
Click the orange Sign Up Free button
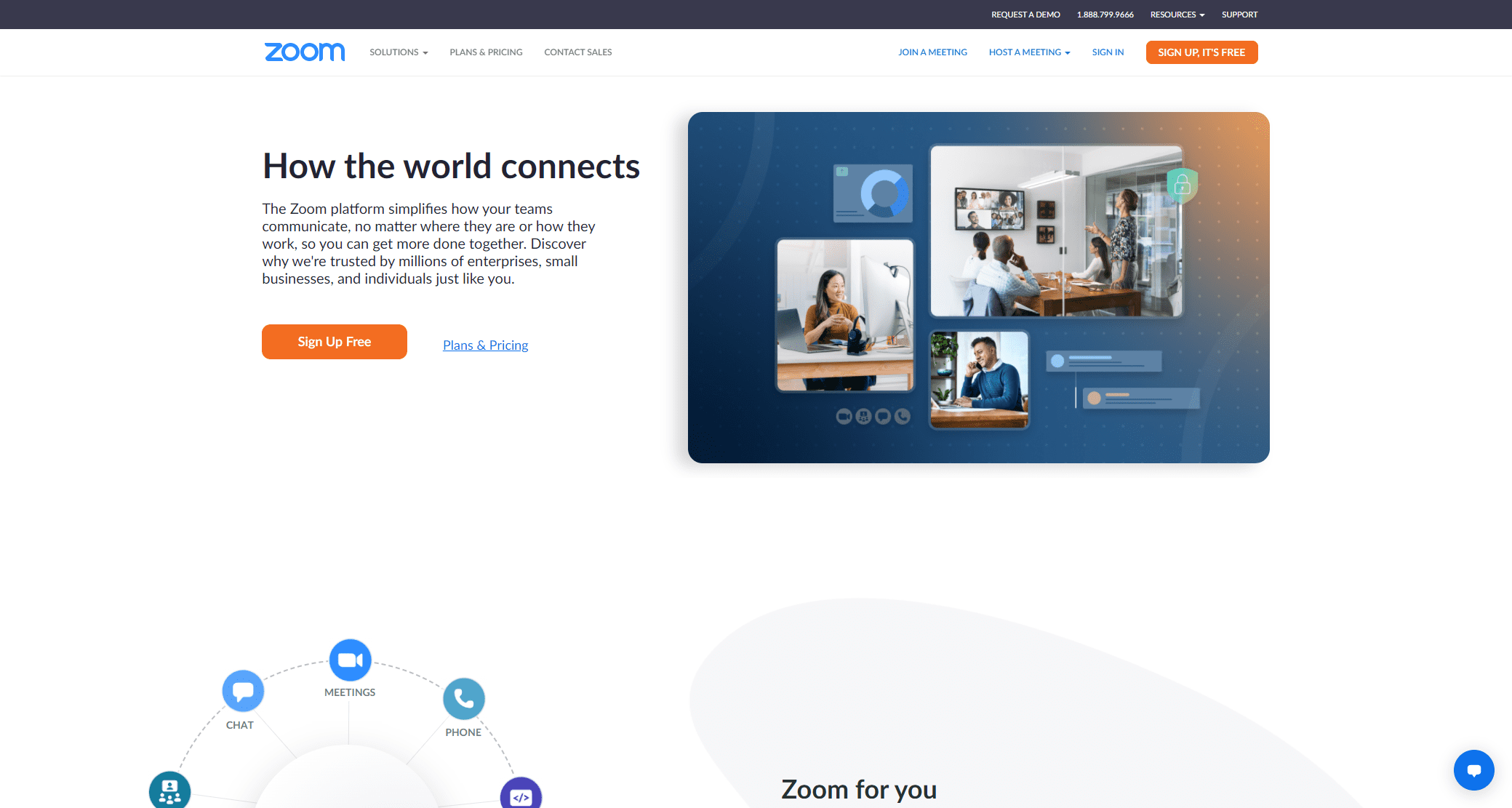click(x=335, y=342)
